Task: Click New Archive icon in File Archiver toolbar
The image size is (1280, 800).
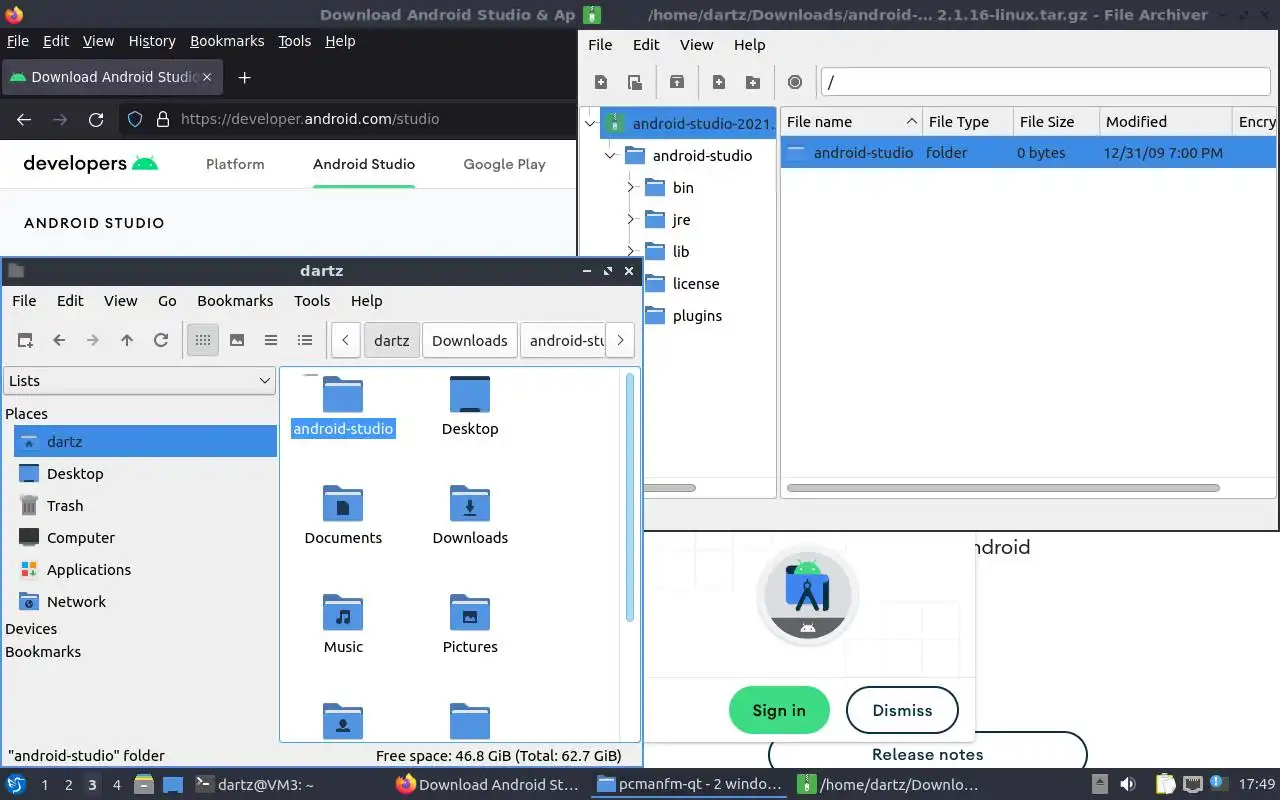Action: pyautogui.click(x=601, y=82)
